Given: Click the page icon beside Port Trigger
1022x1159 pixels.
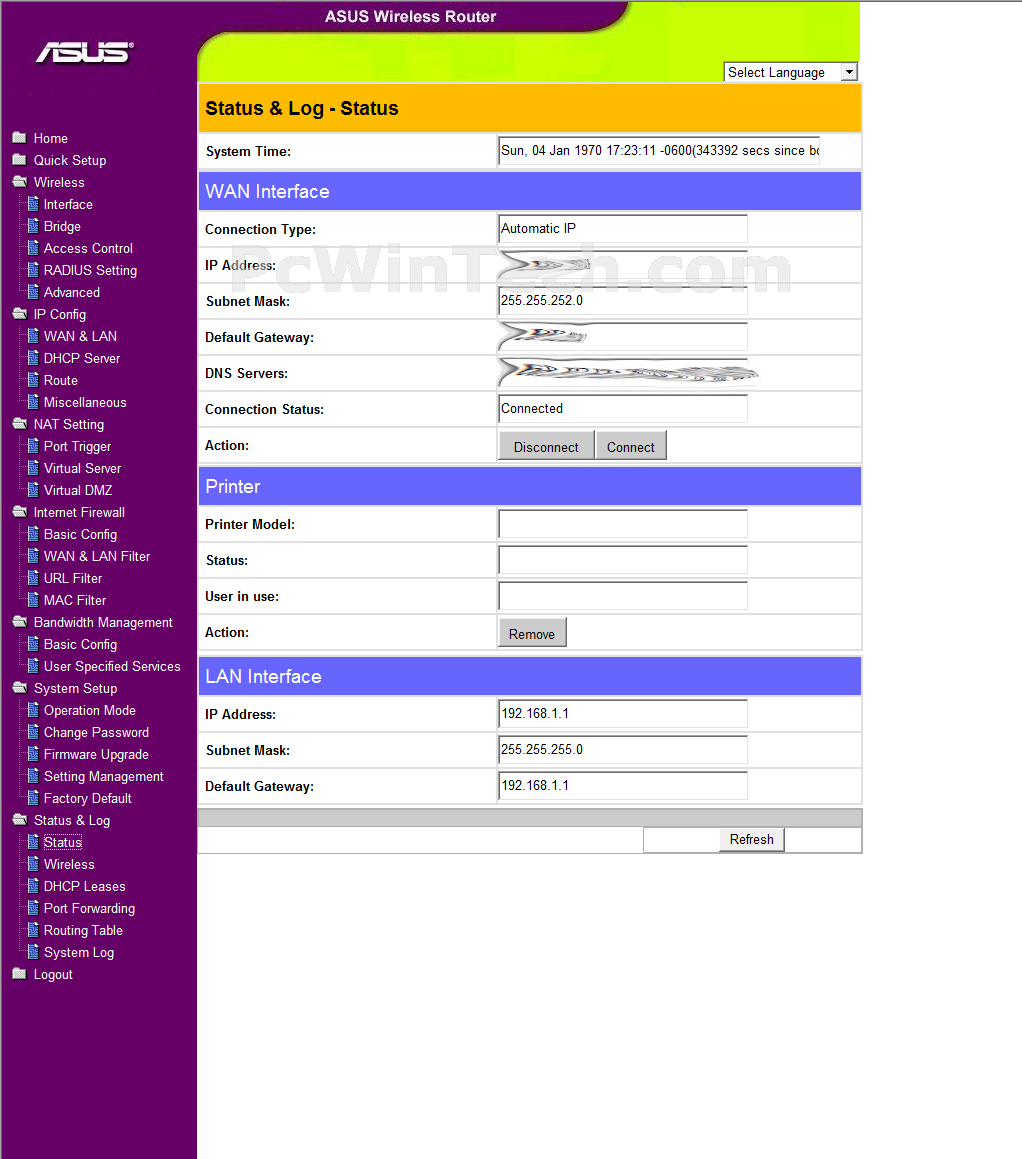Looking at the screenshot, I should (x=33, y=446).
